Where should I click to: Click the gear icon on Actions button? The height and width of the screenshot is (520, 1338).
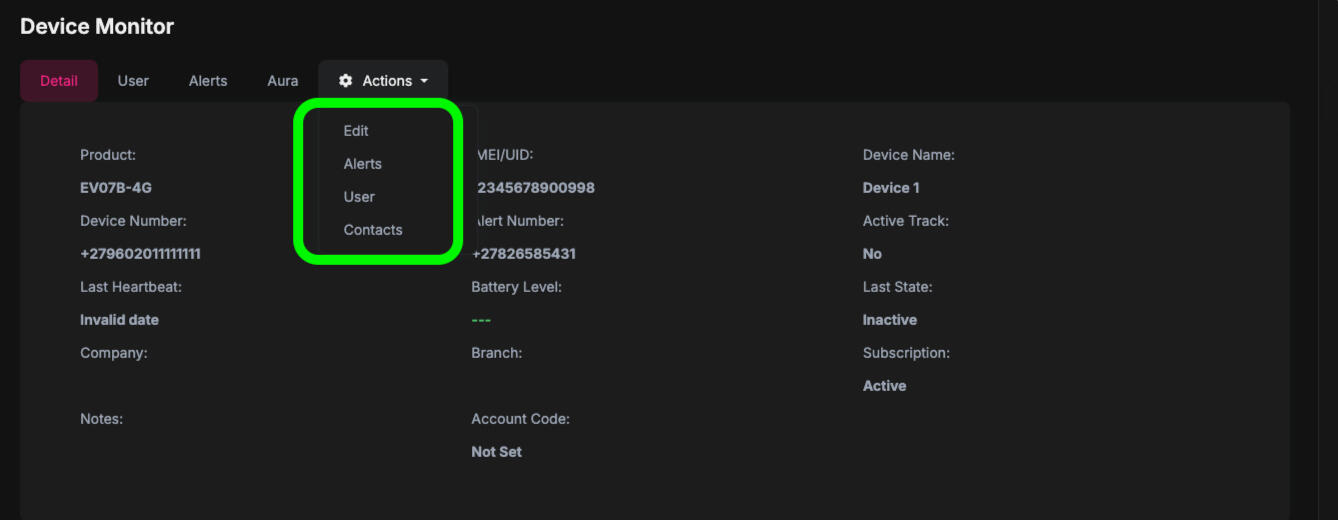[346, 81]
